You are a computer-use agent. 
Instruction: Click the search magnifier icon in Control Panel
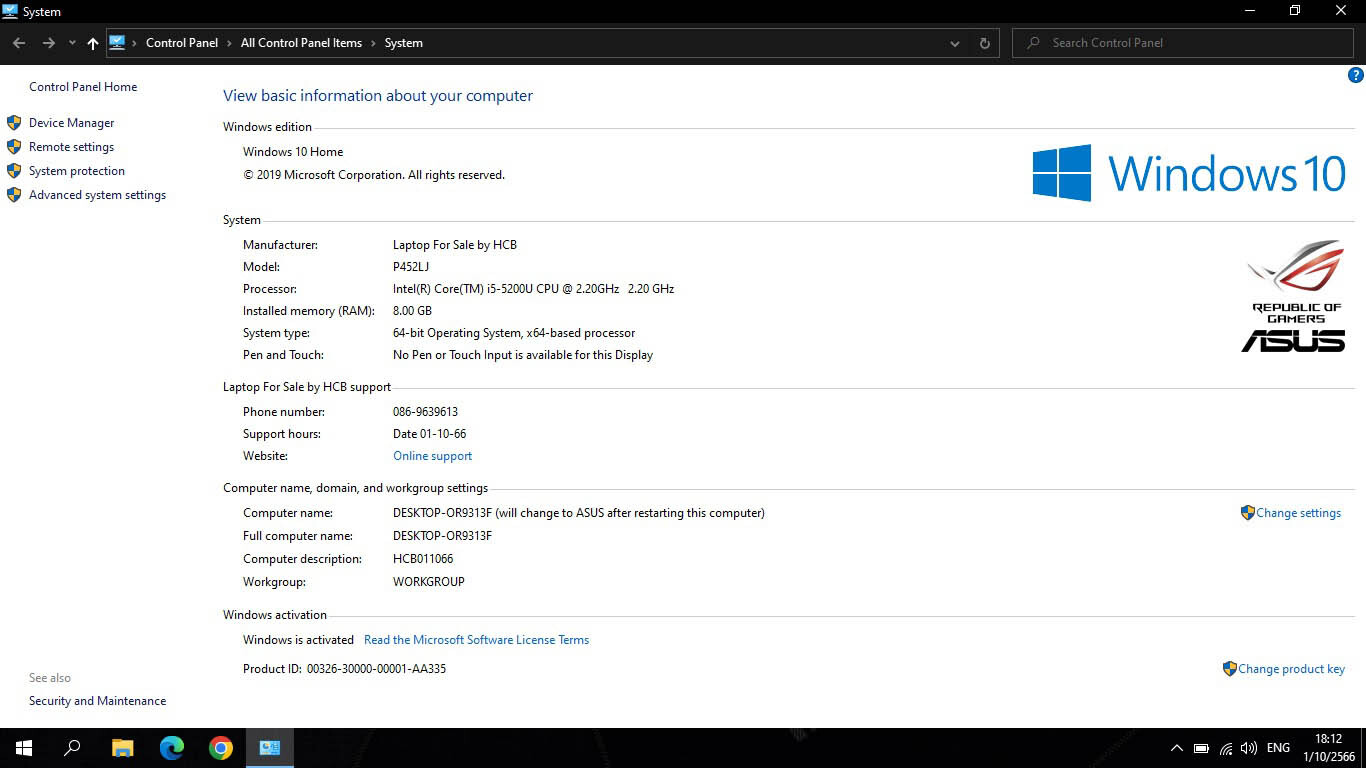tap(1033, 43)
